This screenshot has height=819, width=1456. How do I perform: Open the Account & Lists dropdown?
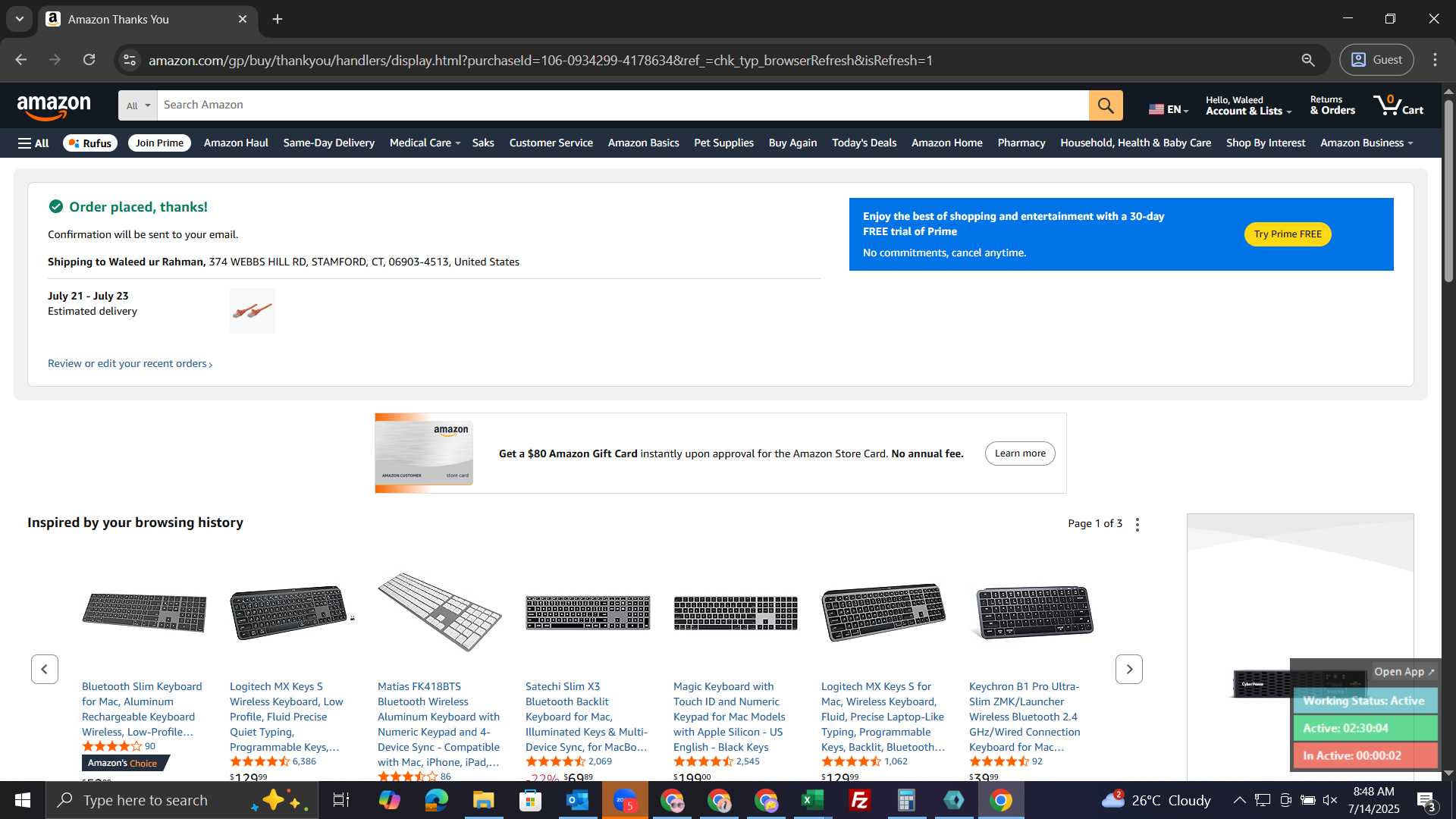coord(1248,105)
